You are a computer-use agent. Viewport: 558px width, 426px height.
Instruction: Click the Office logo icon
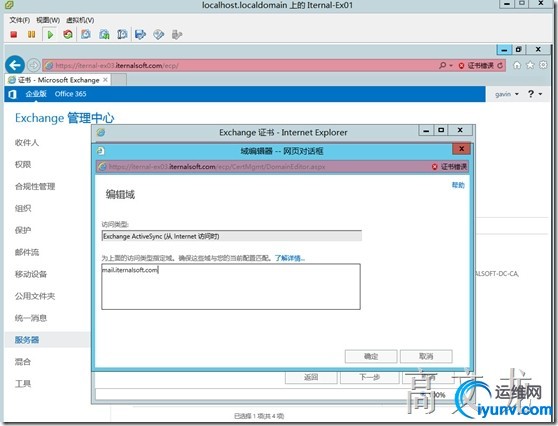12,94
